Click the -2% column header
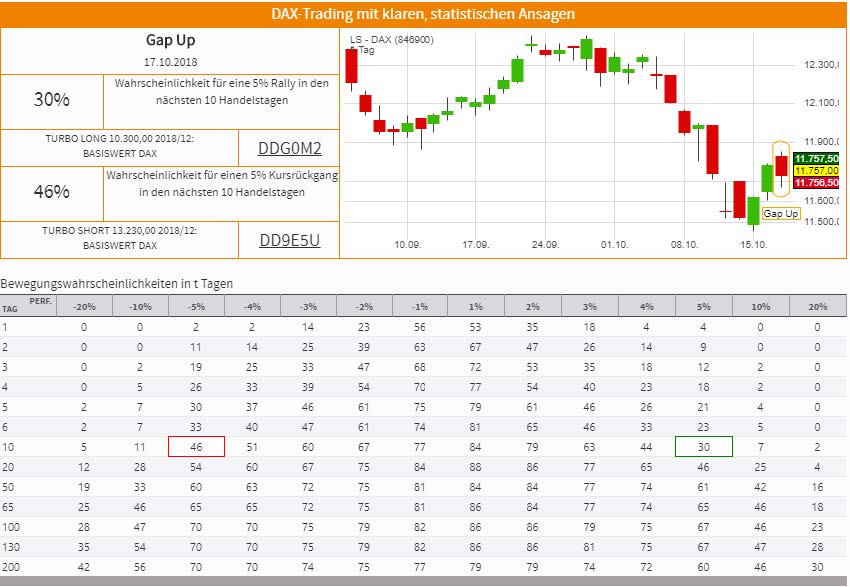The height and width of the screenshot is (587, 850). coord(364,306)
